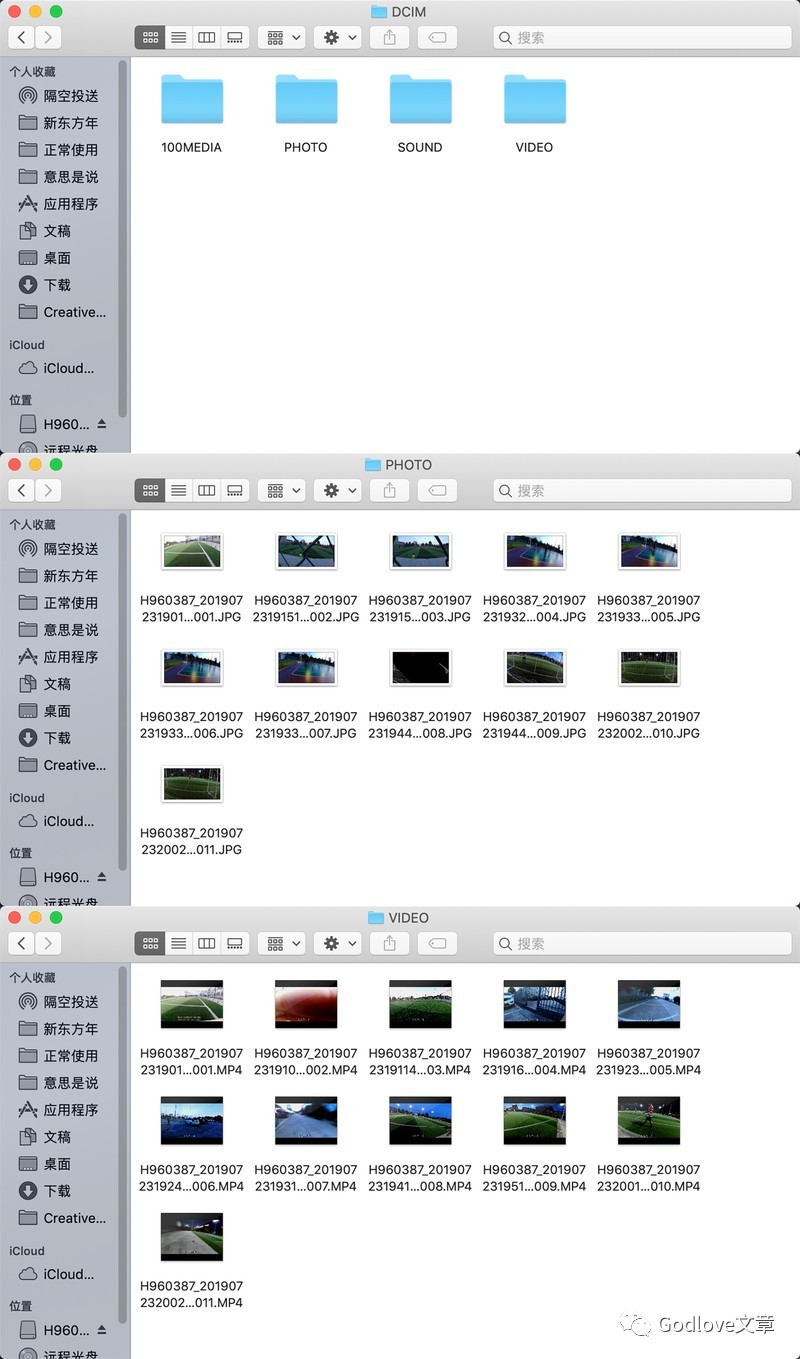The width and height of the screenshot is (800, 1359).
Task: Switch PHOTO window to column view
Action: [206, 491]
